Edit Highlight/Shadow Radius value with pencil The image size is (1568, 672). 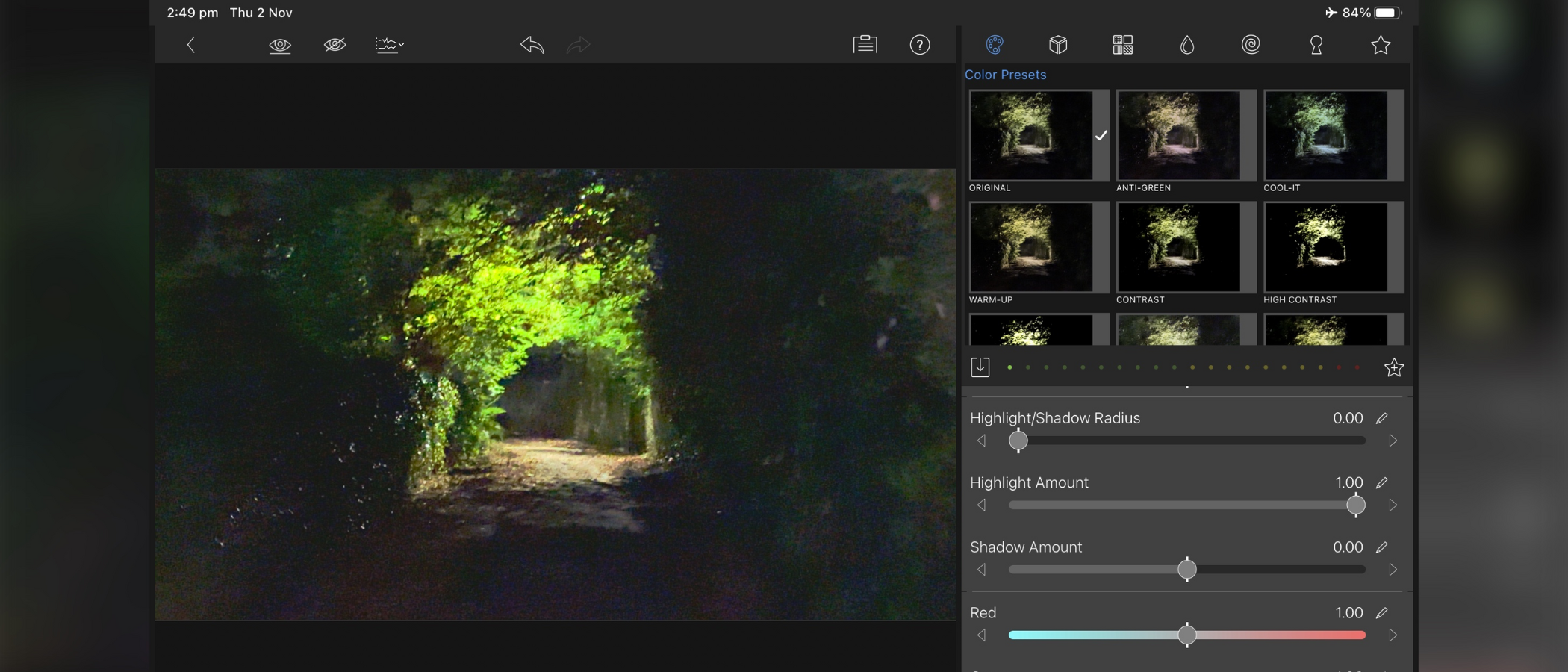pos(1382,418)
